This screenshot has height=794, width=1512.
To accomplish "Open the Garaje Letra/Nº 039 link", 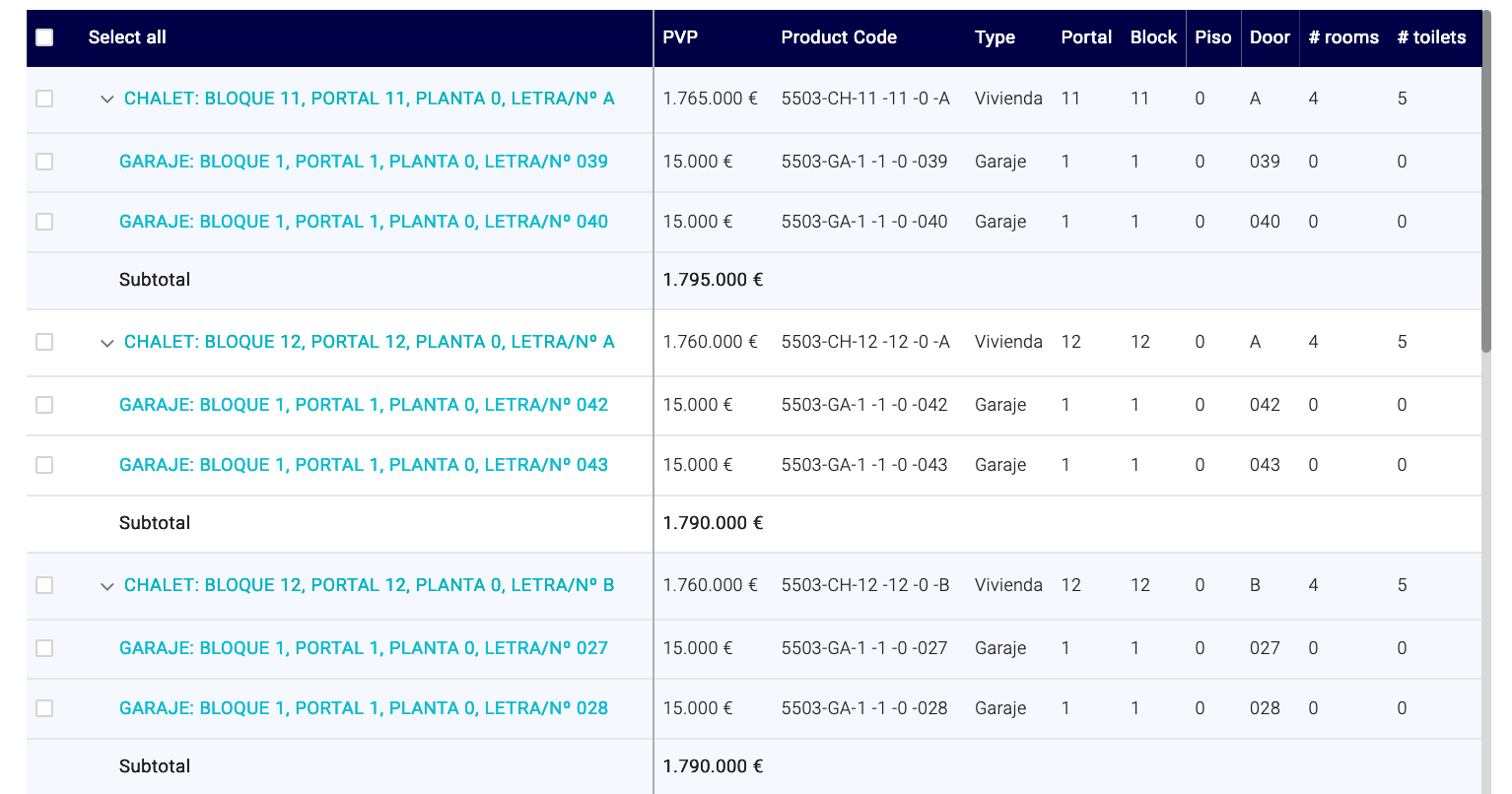I will pos(364,162).
